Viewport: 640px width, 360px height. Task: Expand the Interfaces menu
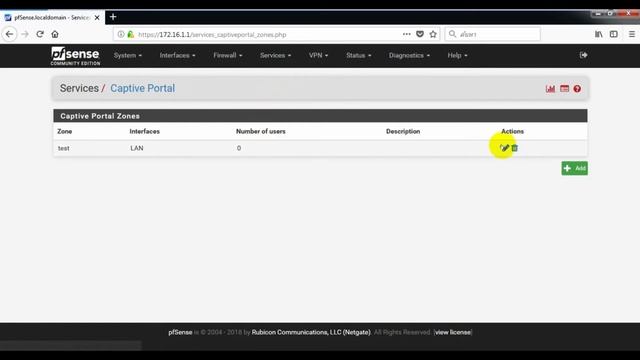coord(177,55)
